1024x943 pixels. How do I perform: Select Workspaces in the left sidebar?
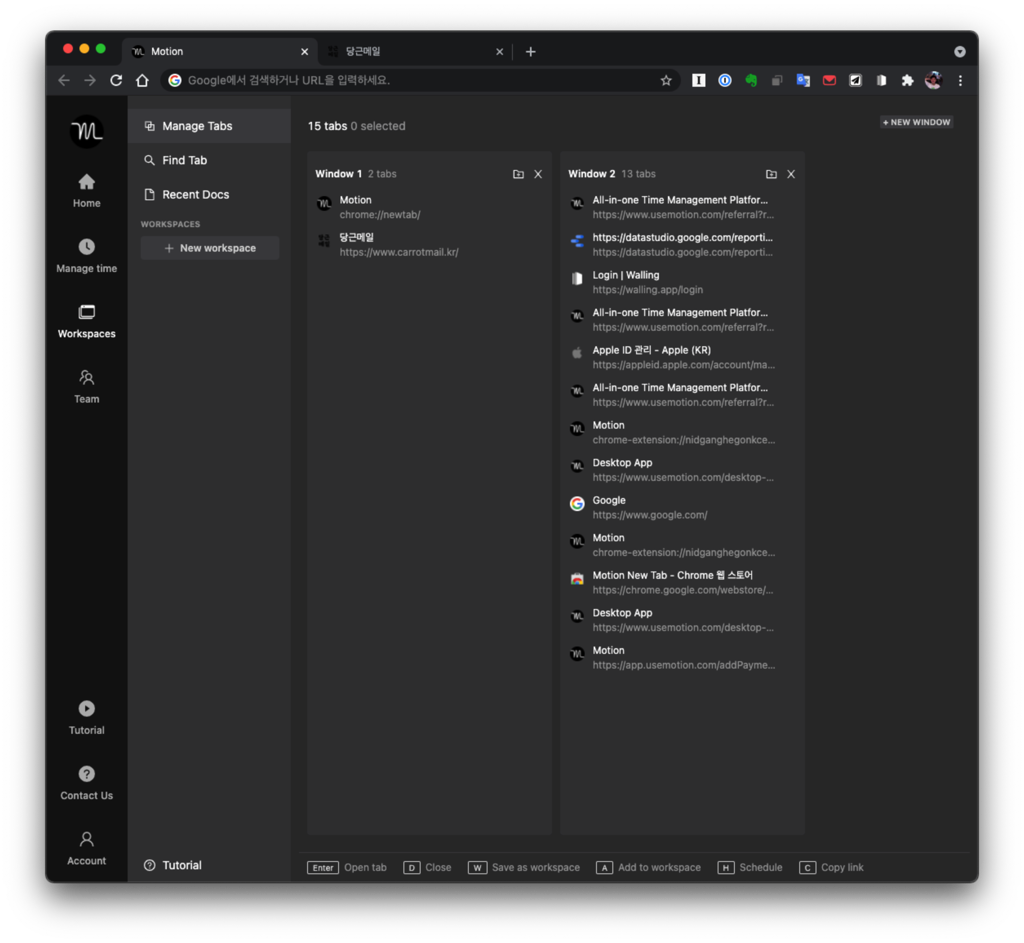click(86, 321)
